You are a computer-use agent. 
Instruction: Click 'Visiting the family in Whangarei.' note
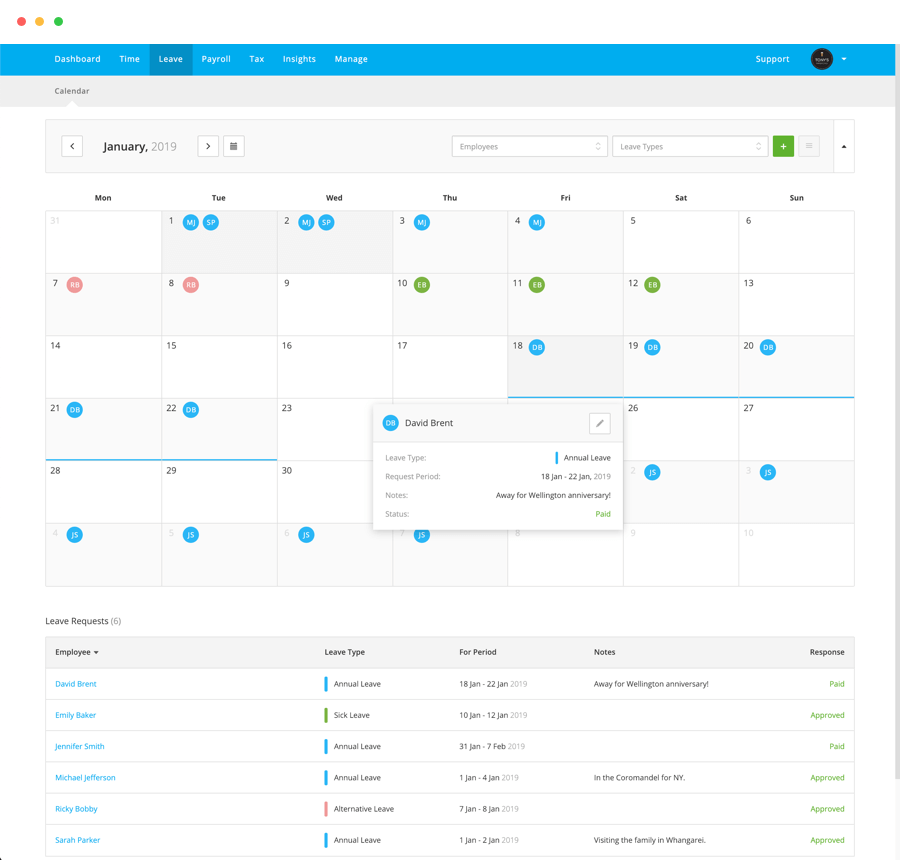click(650, 840)
